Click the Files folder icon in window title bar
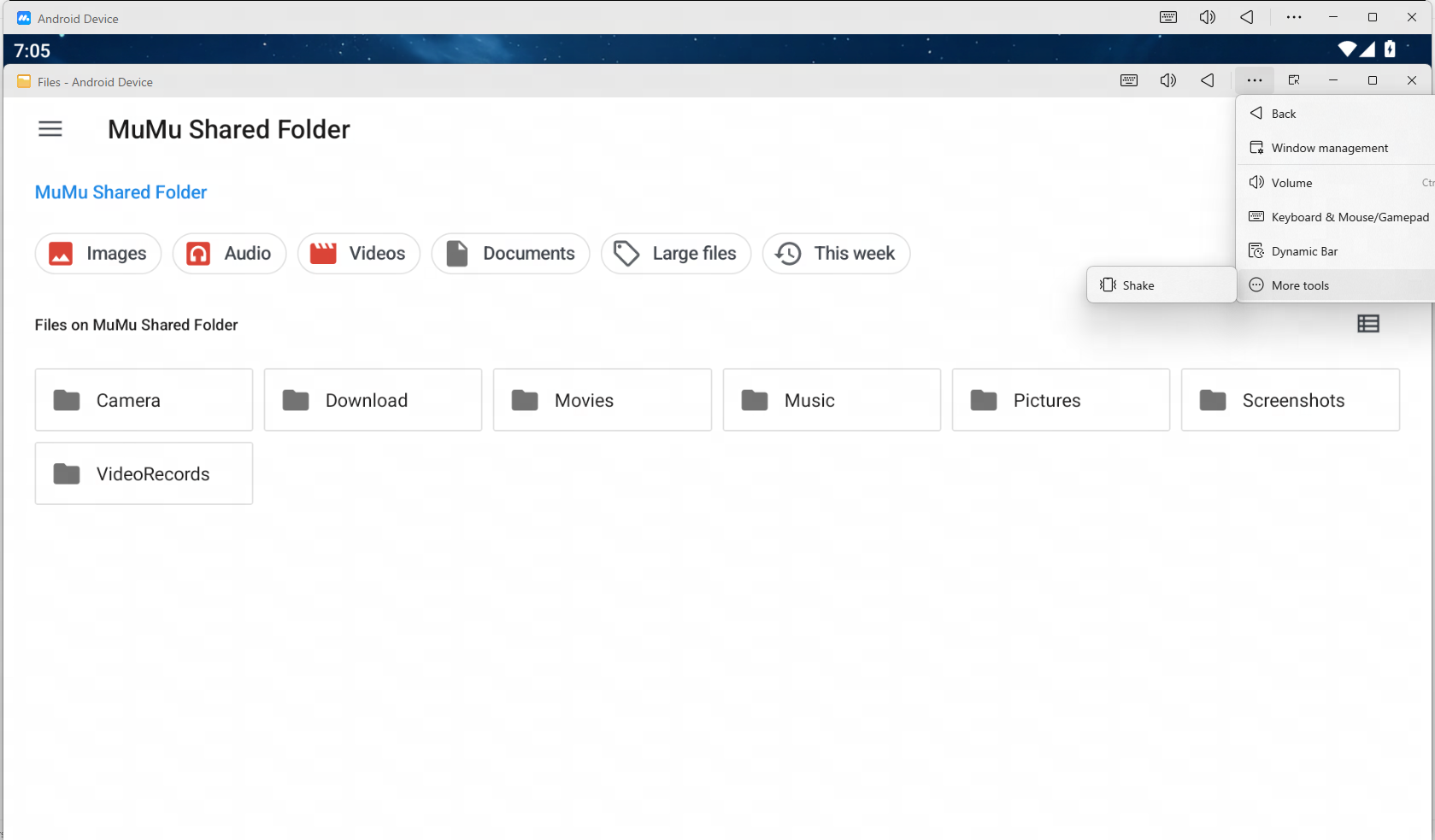The height and width of the screenshot is (840, 1435). point(24,81)
